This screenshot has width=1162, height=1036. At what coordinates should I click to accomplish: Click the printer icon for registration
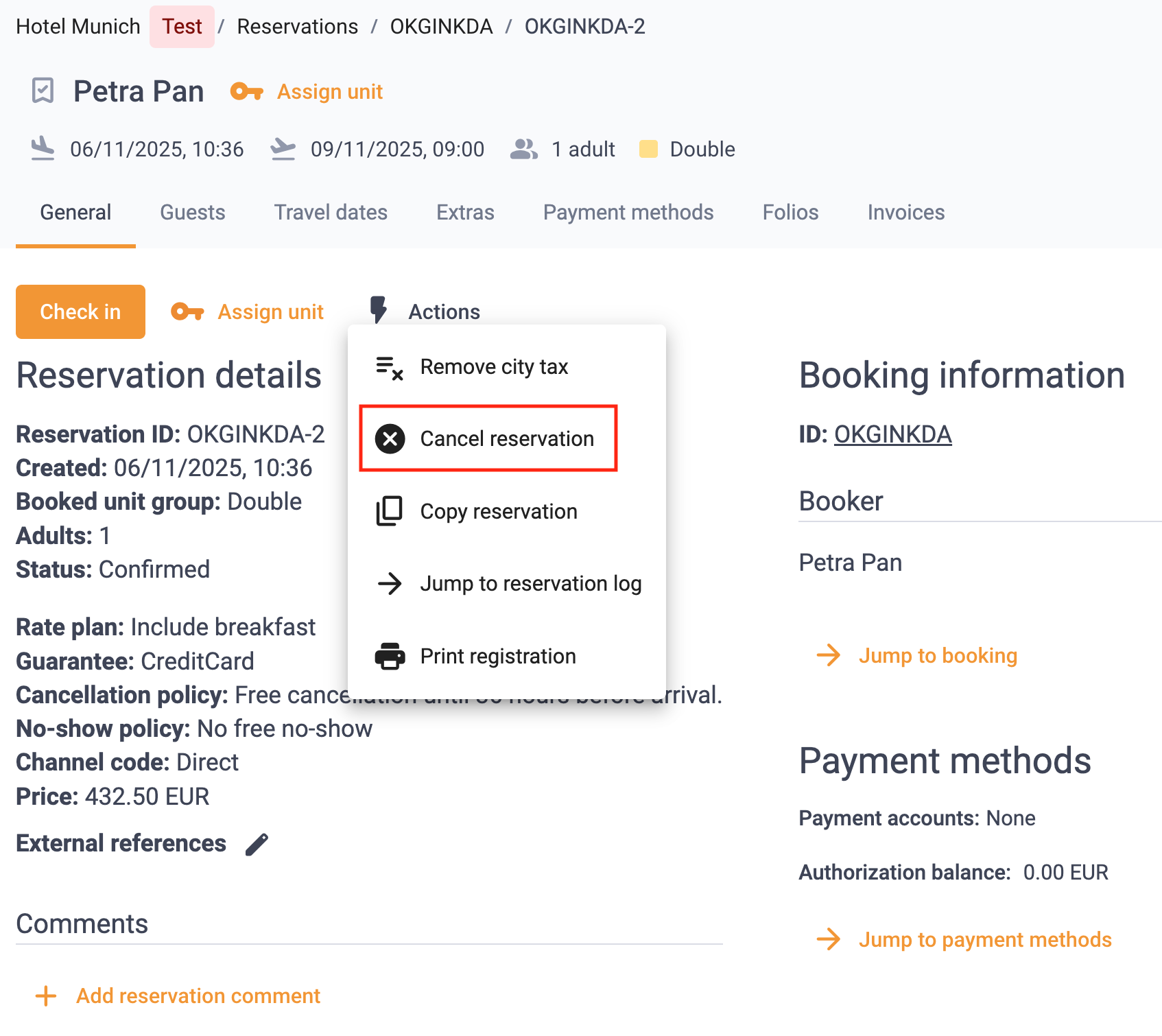coord(390,656)
